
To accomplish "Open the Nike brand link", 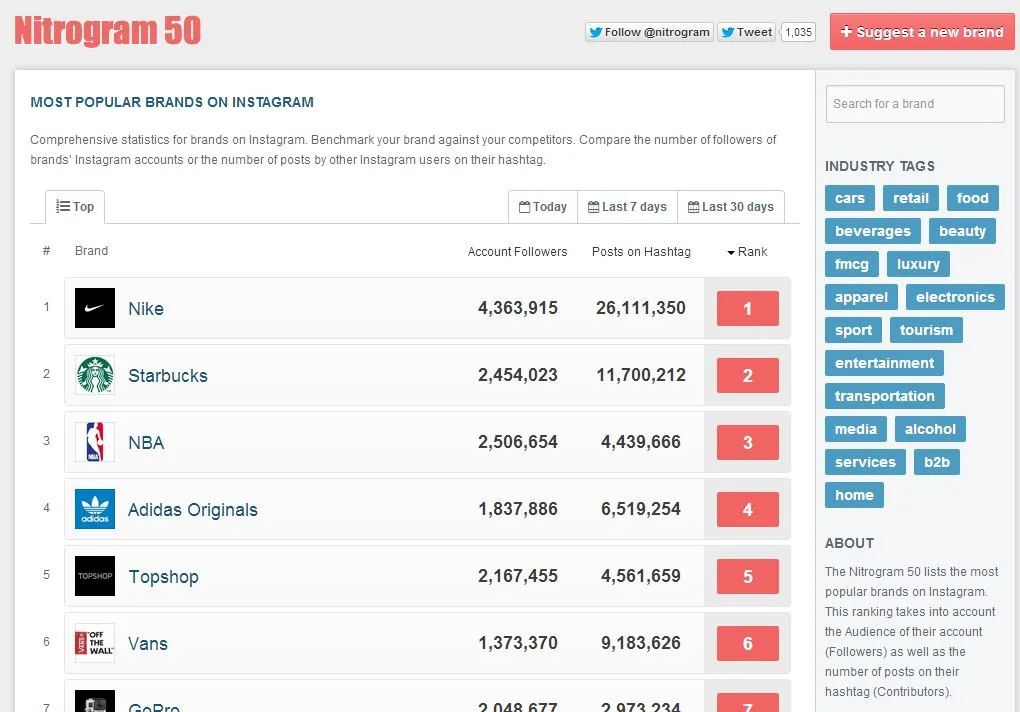I will [x=146, y=309].
